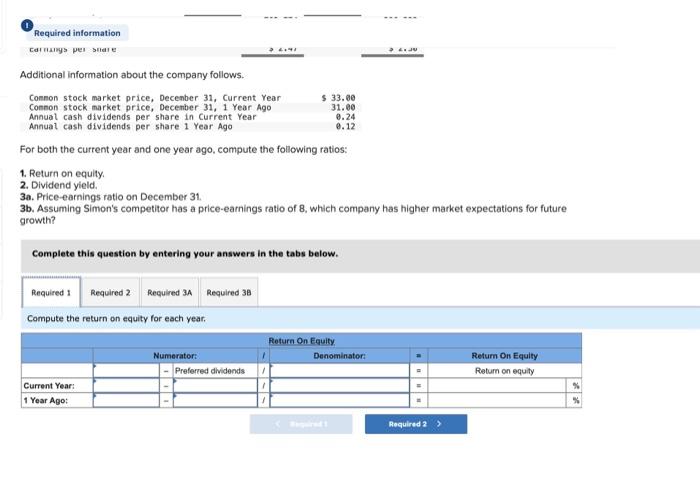Click the 31.00 market price value
The image size is (700, 487).
(343, 107)
